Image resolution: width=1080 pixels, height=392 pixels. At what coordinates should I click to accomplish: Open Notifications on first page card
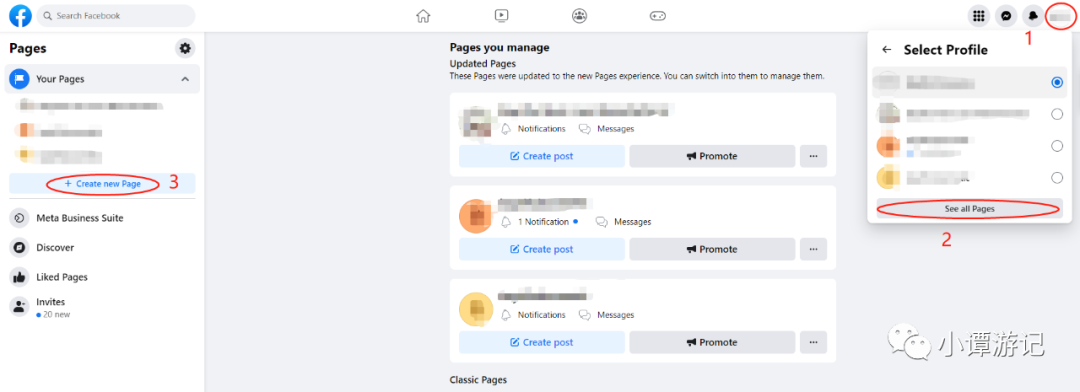pyautogui.click(x=533, y=129)
